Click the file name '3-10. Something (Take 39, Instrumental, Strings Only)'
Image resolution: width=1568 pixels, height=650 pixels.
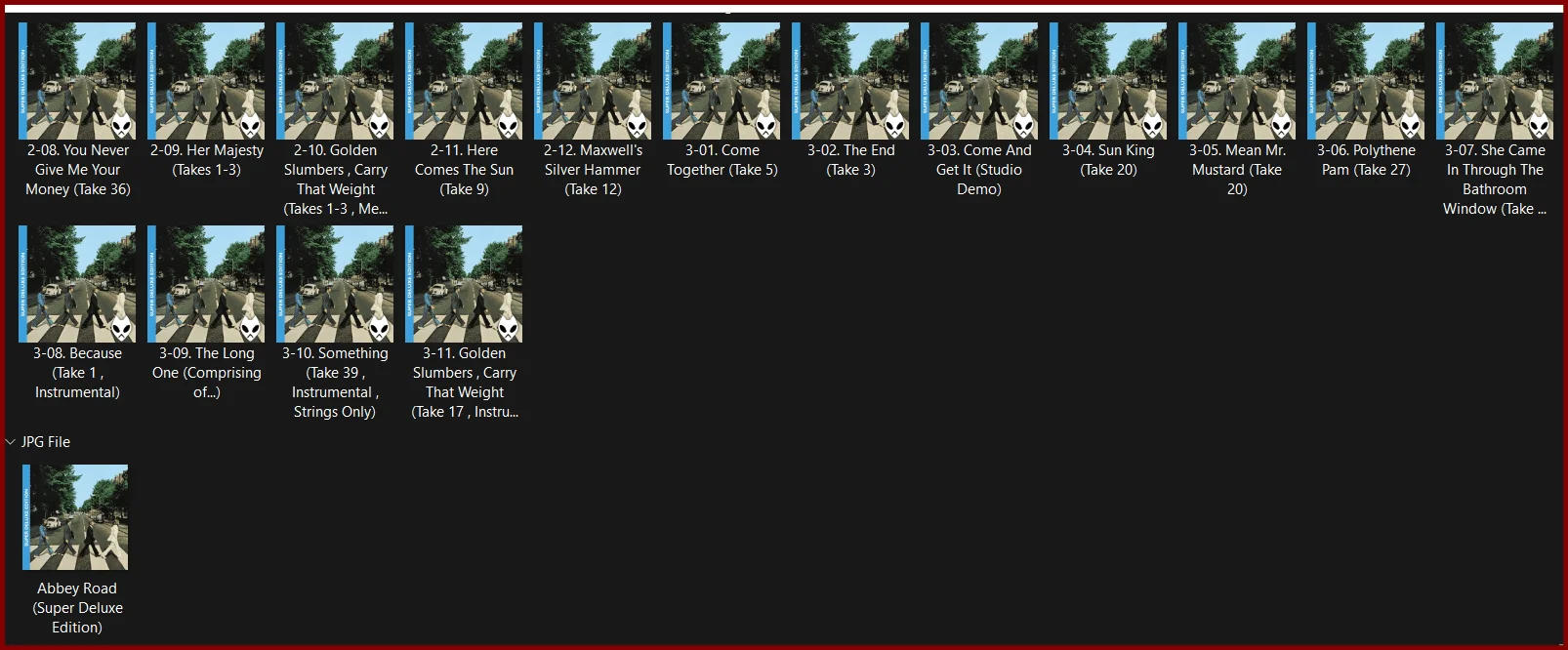(x=335, y=383)
